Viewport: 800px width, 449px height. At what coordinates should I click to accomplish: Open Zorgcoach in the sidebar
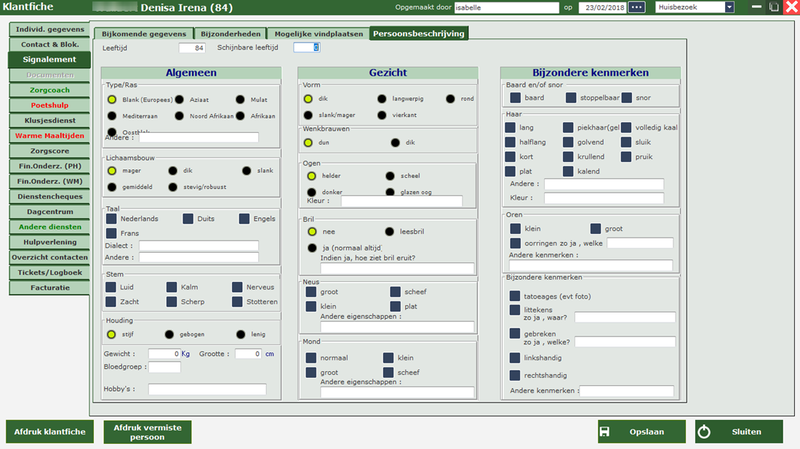click(49, 90)
